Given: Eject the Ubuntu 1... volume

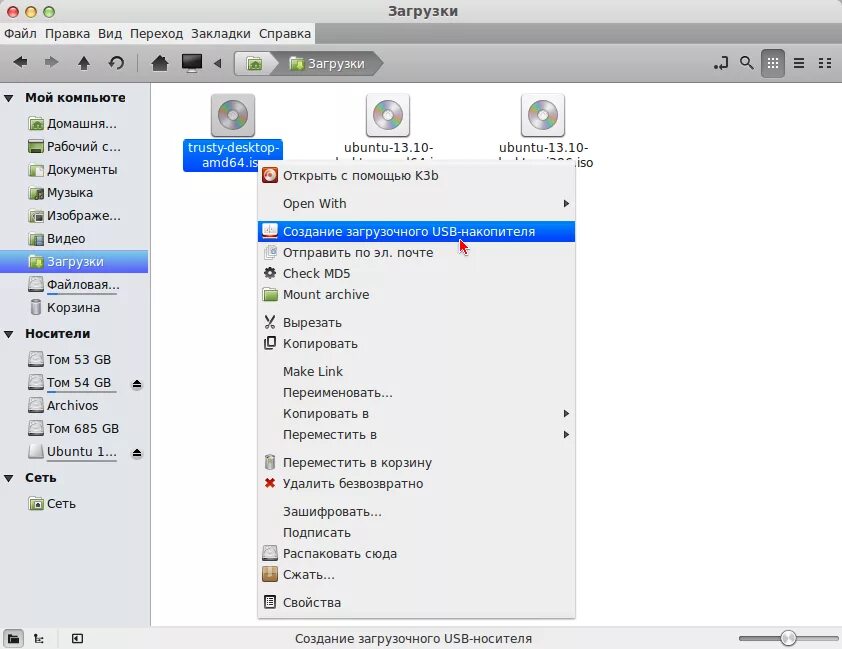Looking at the screenshot, I should coord(137,453).
